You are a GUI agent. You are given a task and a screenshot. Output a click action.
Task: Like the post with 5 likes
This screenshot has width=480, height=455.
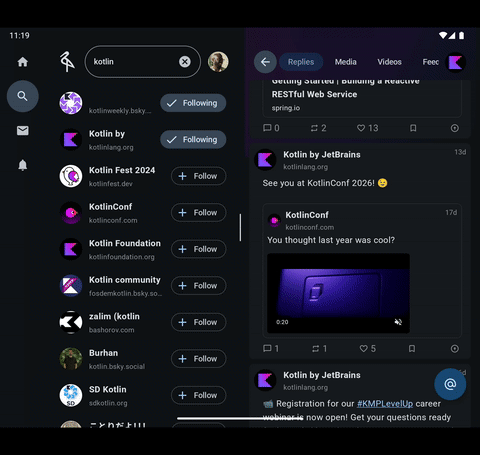click(368, 349)
